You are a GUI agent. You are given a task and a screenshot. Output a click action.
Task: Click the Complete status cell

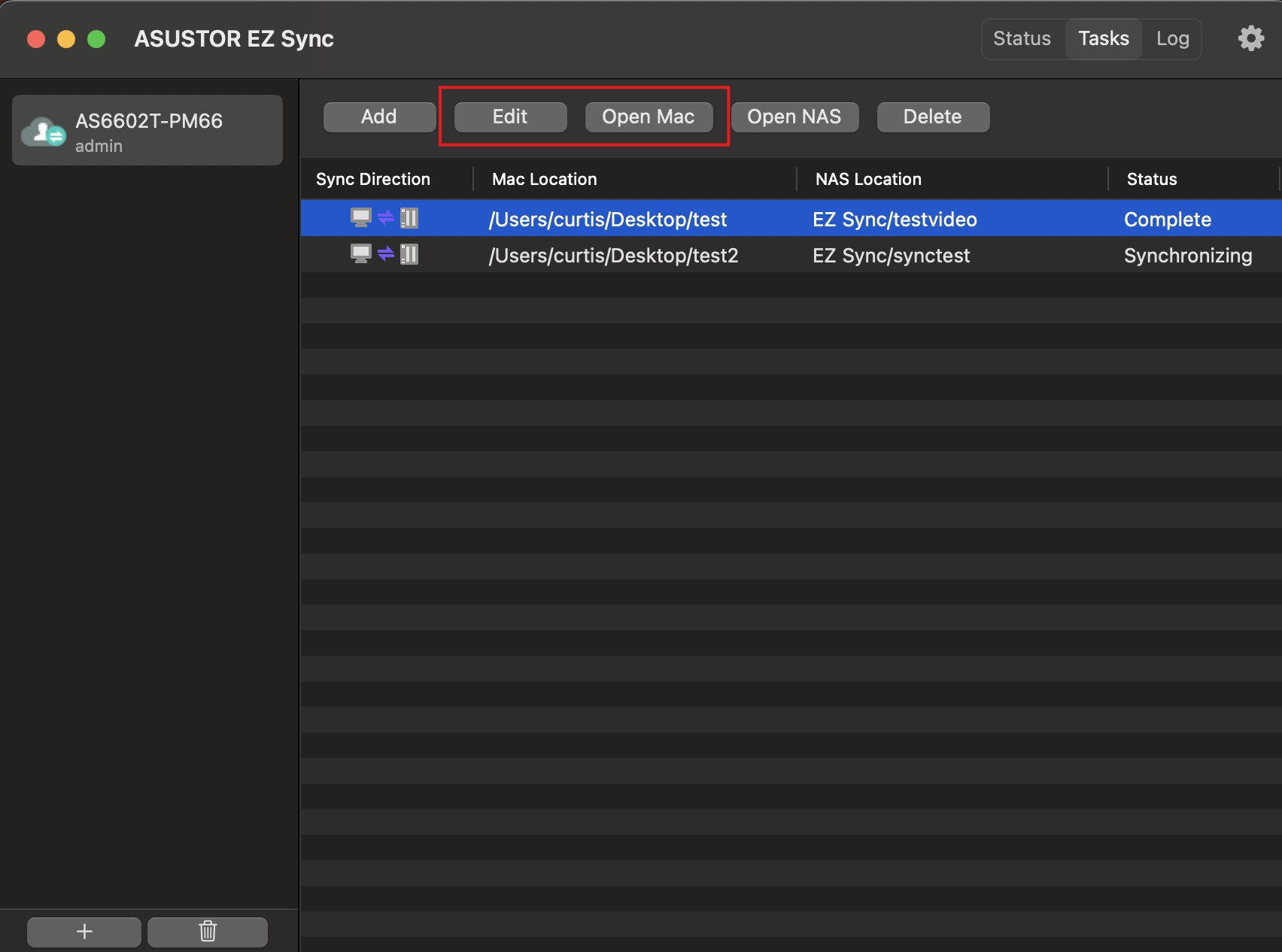point(1168,220)
